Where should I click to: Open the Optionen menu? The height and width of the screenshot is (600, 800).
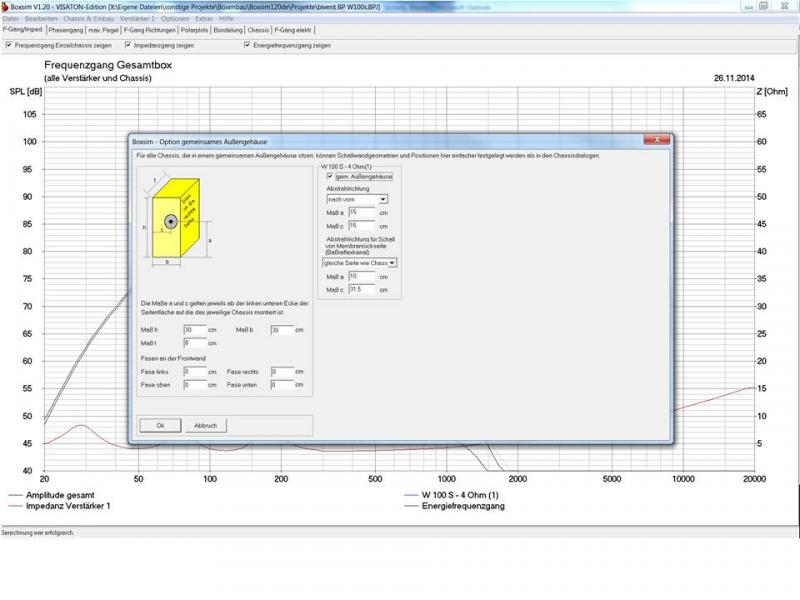[x=175, y=19]
